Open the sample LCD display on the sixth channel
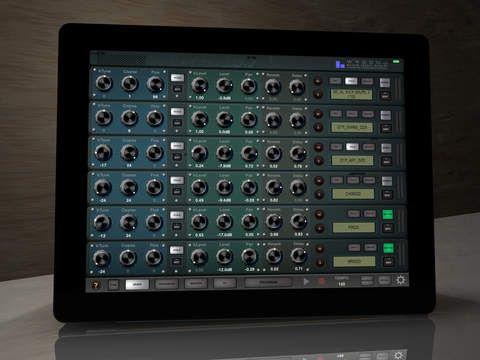 pos(354,261)
